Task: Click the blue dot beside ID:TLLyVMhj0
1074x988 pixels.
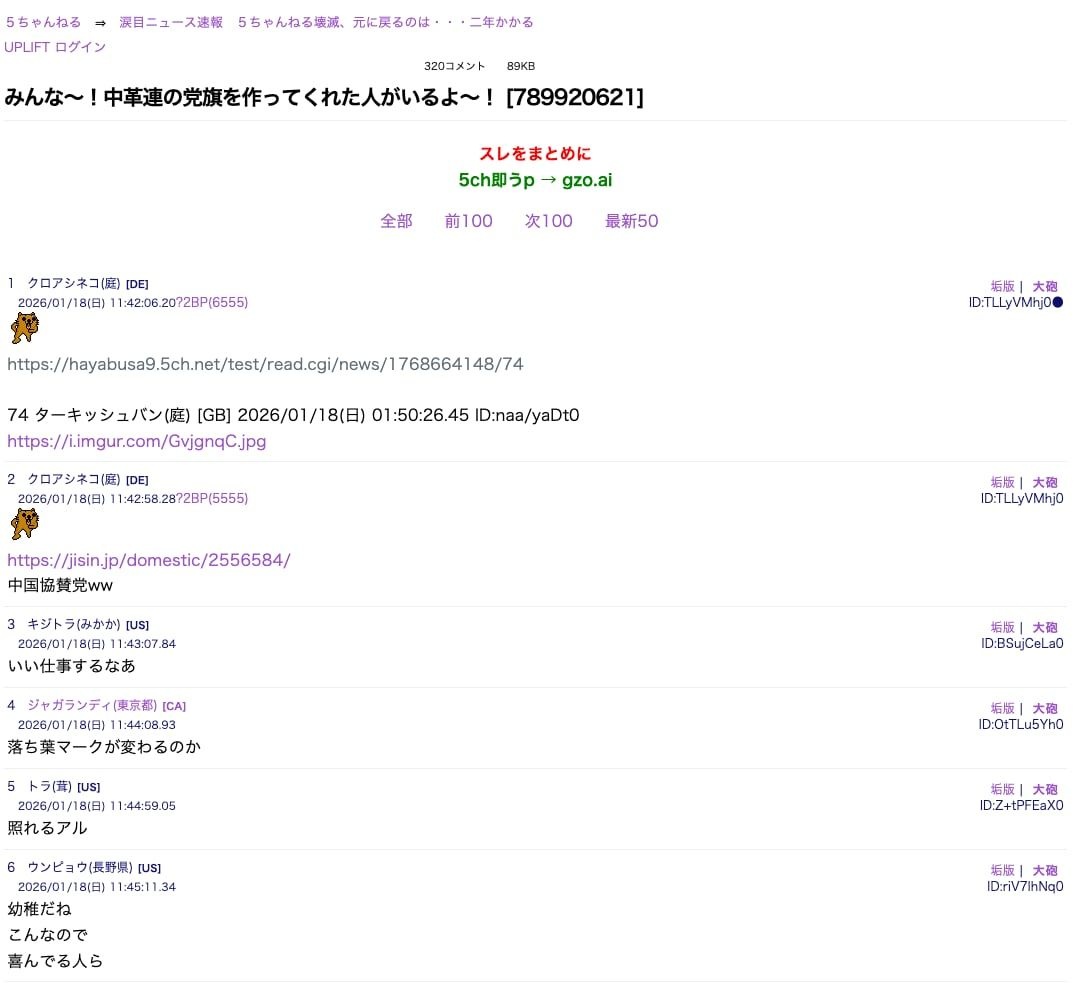Action: pyautogui.click(x=1058, y=302)
